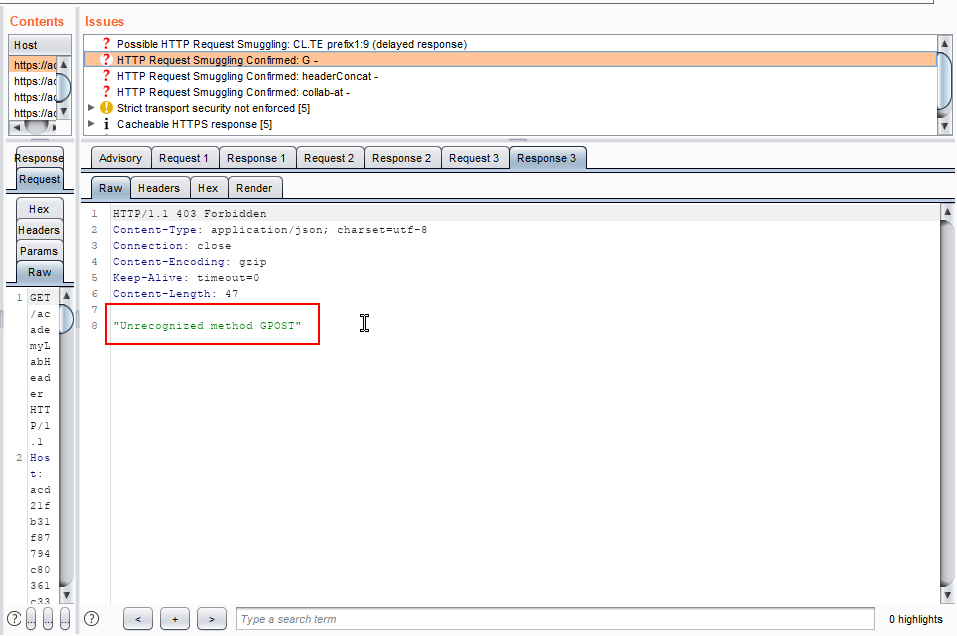Click the left request pane scroll-up arrow

pyautogui.click(x=67, y=296)
